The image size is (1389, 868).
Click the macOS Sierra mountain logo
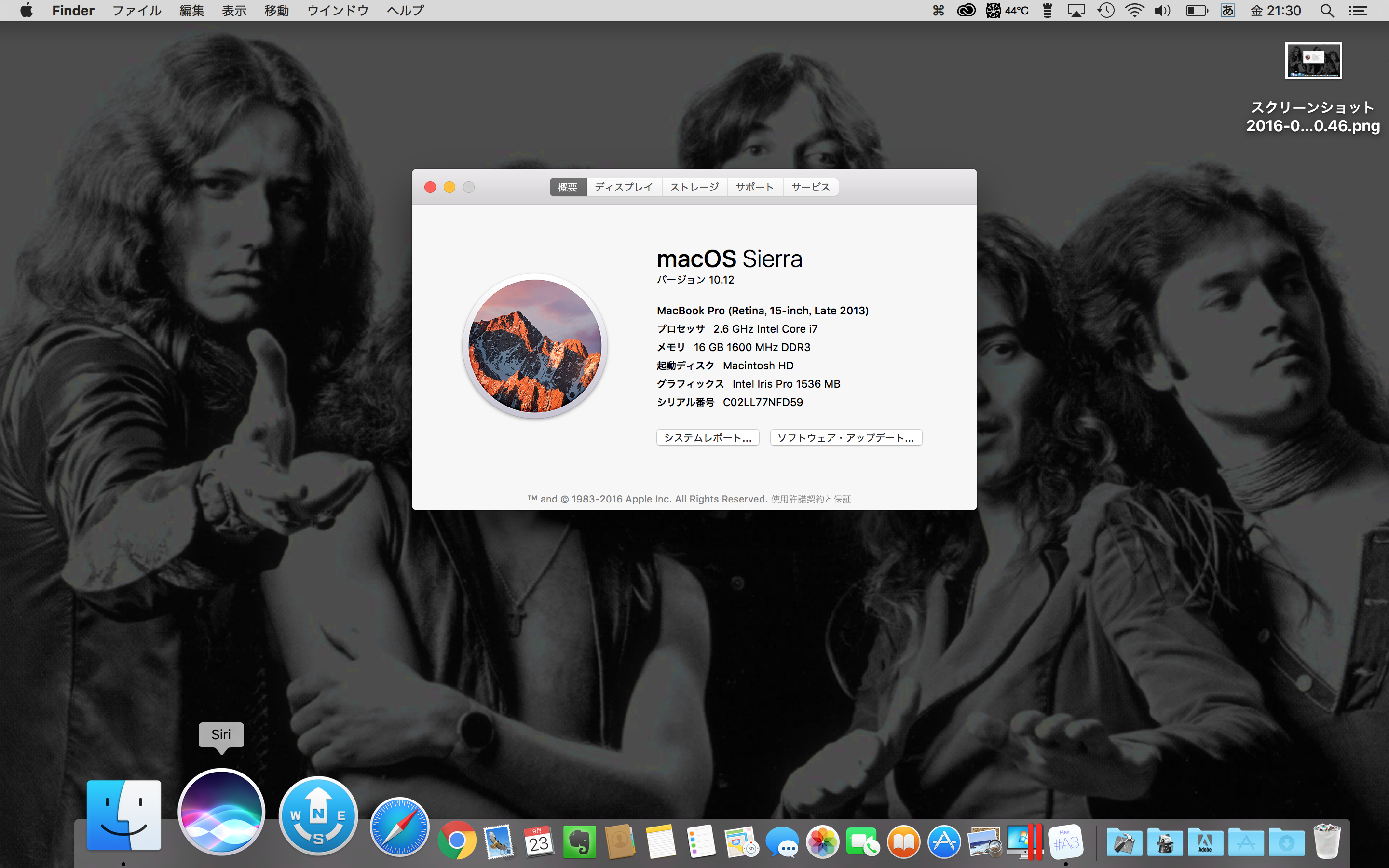pyautogui.click(x=535, y=346)
